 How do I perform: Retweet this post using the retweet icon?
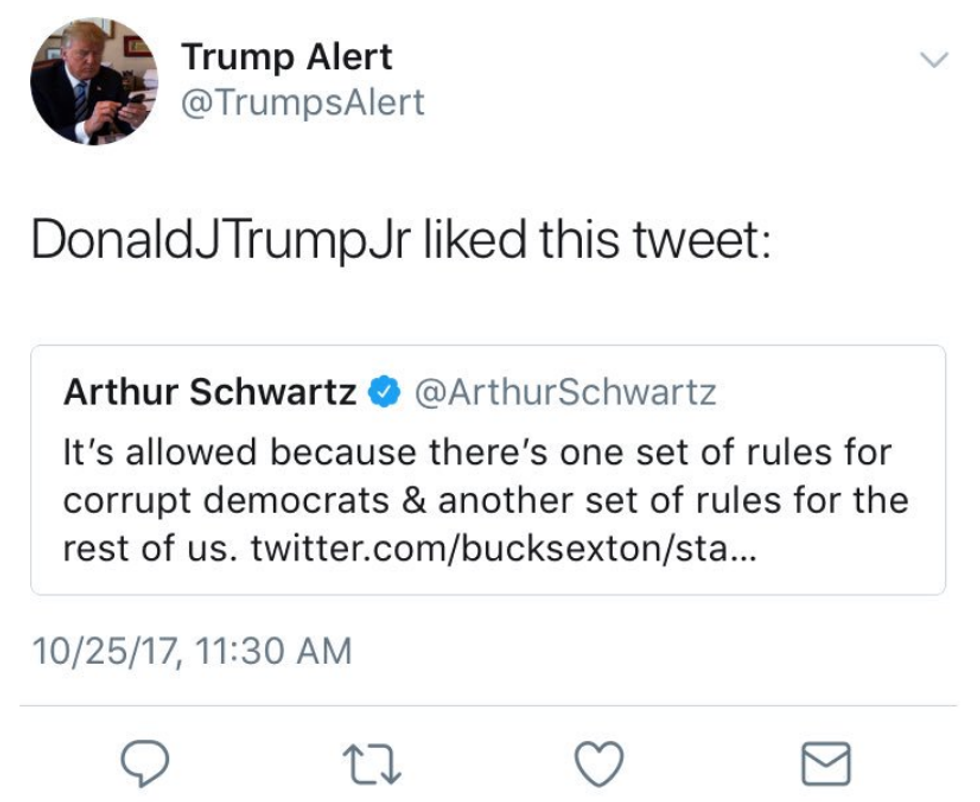pos(372,763)
